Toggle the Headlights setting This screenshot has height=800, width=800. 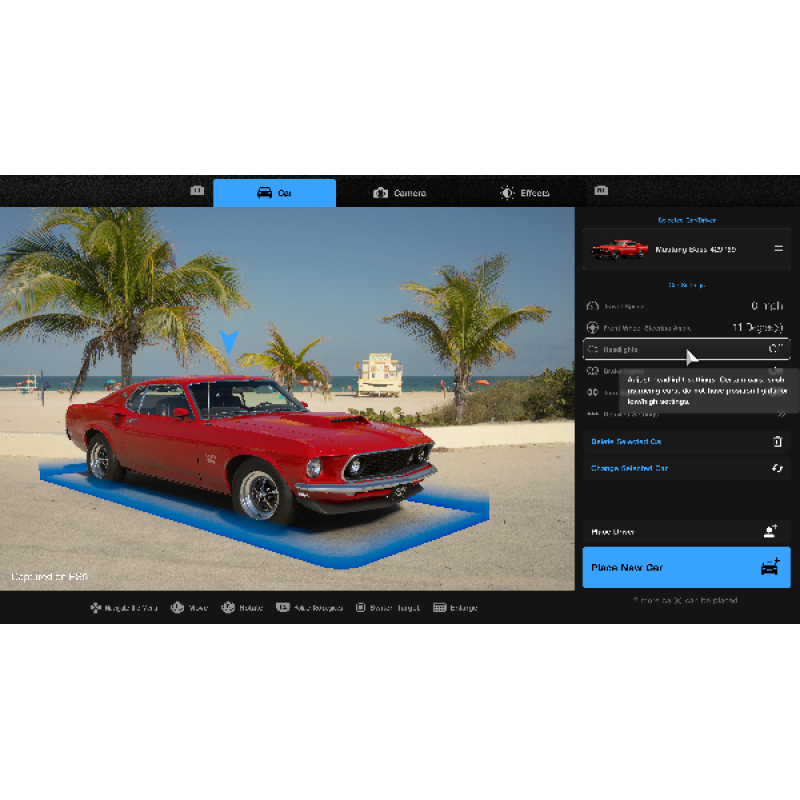[x=774, y=349]
